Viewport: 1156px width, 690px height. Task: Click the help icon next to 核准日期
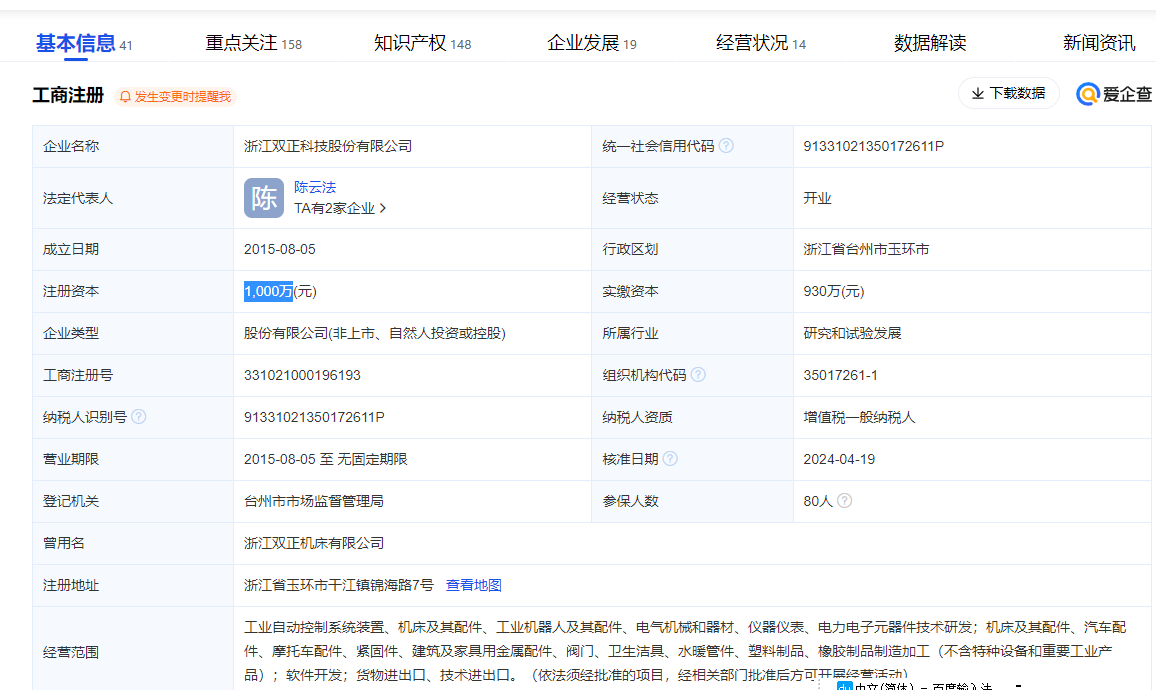(x=670, y=459)
